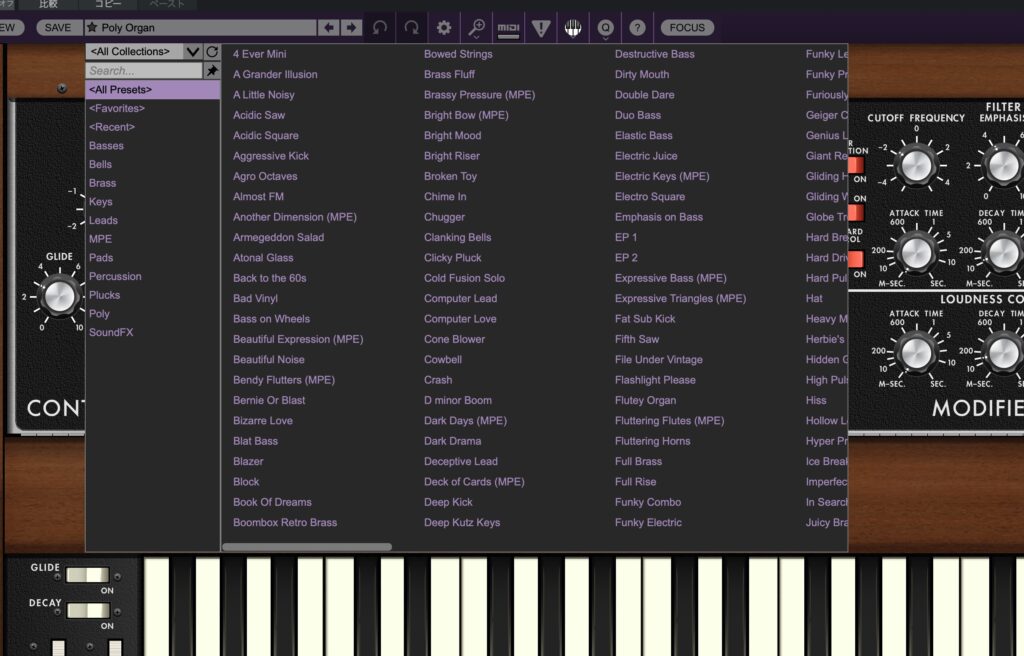Screen dimensions: 1024x656
Task: Click the magnifier zoom icon
Action: coord(477,28)
